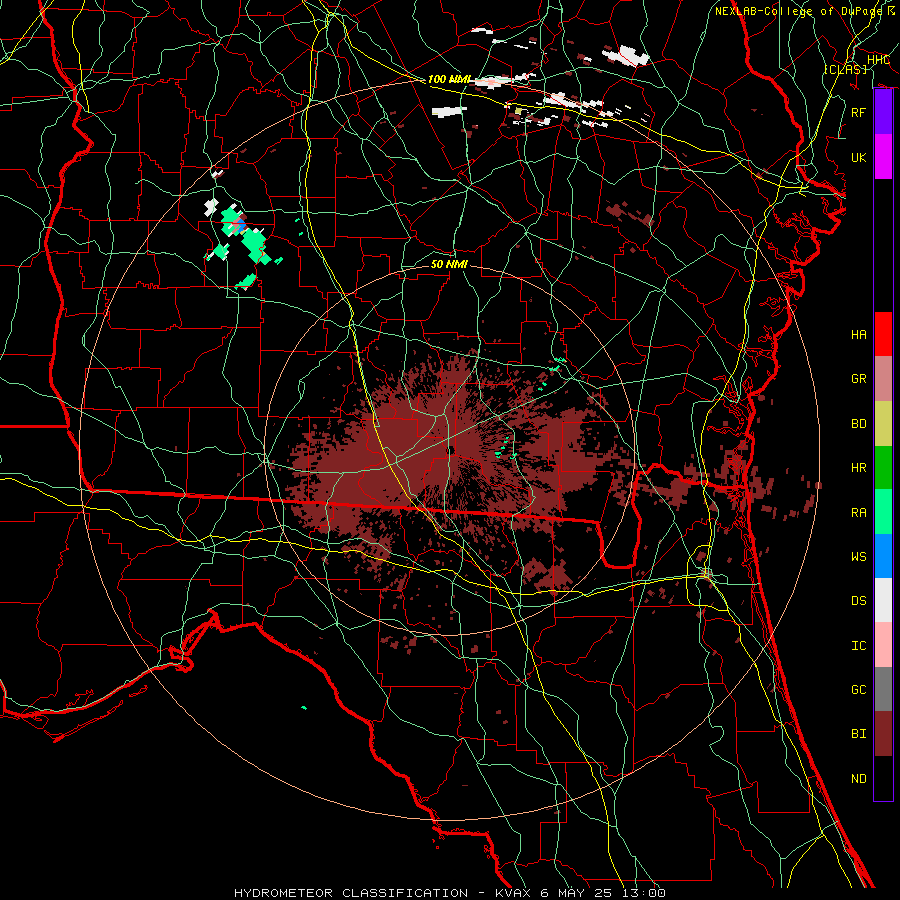Click the 'HR' legend label

(x=859, y=468)
